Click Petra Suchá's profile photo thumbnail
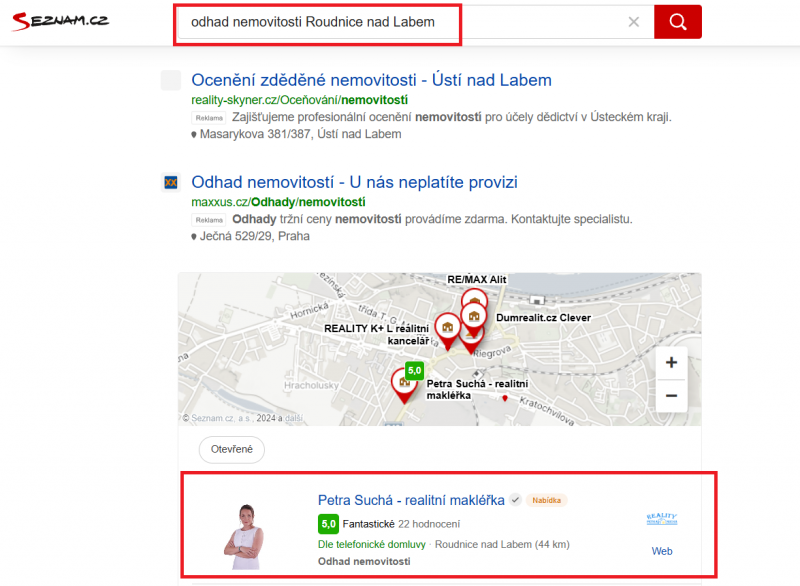Image resolution: width=800 pixels, height=586 pixels. tap(244, 537)
